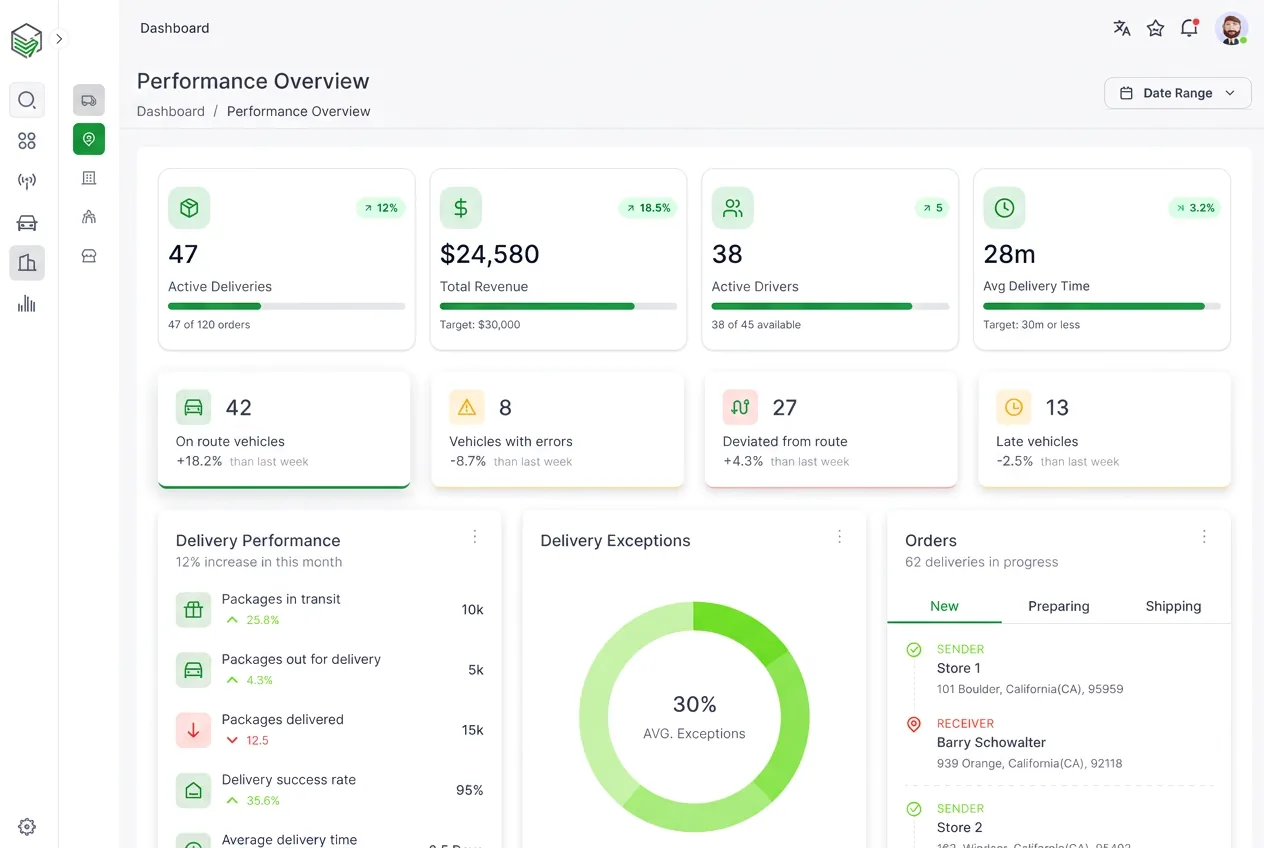
Task: Open the broadcast signal icon in the sidebar
Action: point(27,182)
